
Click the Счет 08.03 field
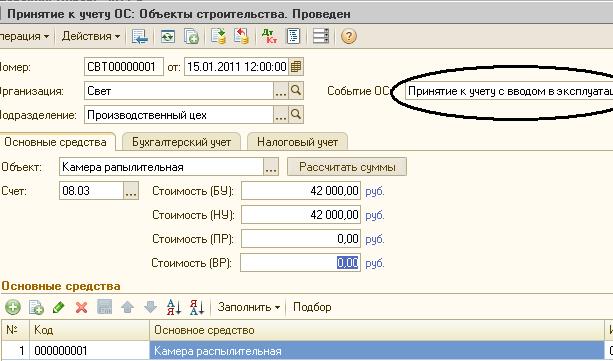tap(91, 191)
